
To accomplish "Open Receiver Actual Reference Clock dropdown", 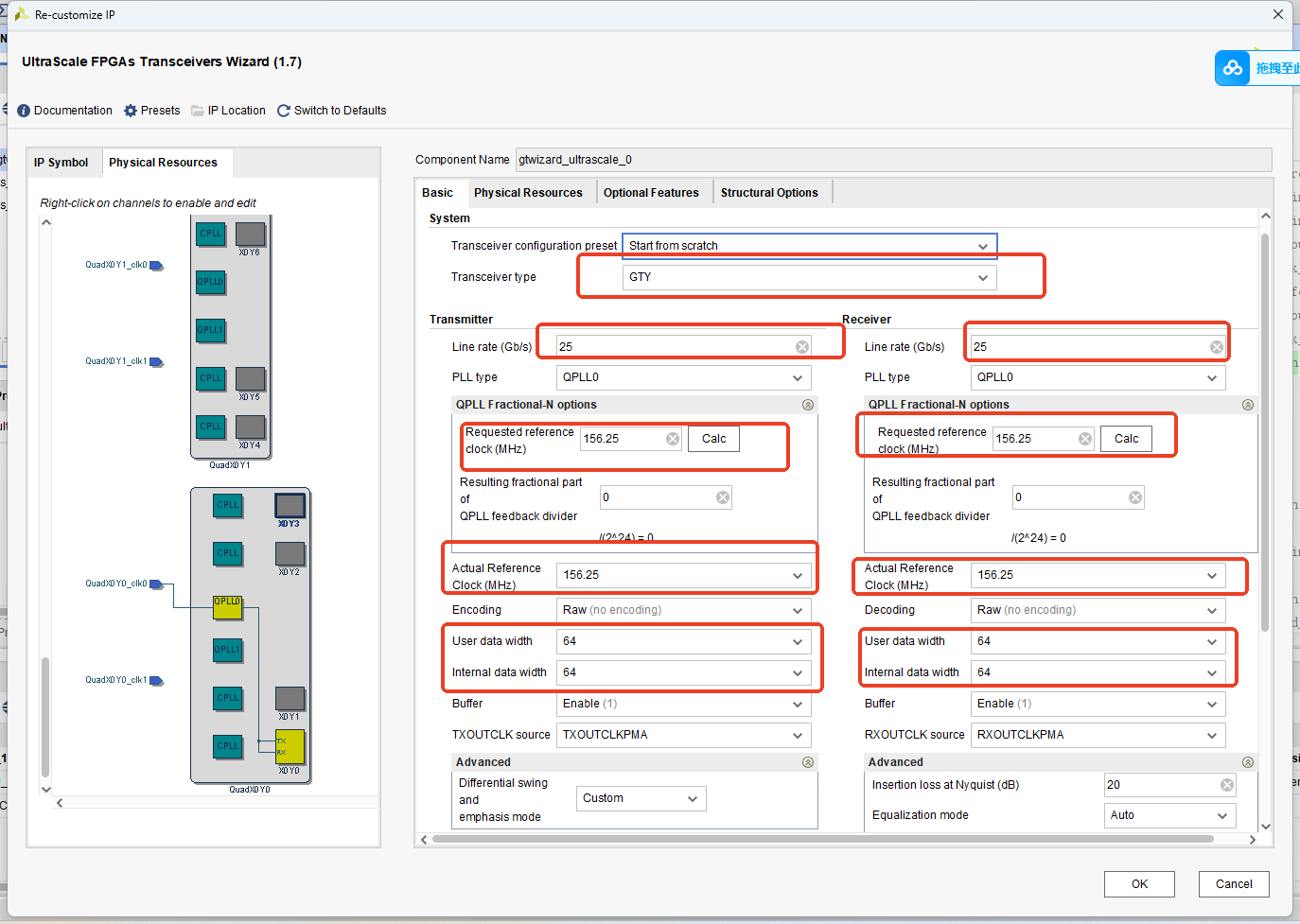I will (x=1098, y=575).
